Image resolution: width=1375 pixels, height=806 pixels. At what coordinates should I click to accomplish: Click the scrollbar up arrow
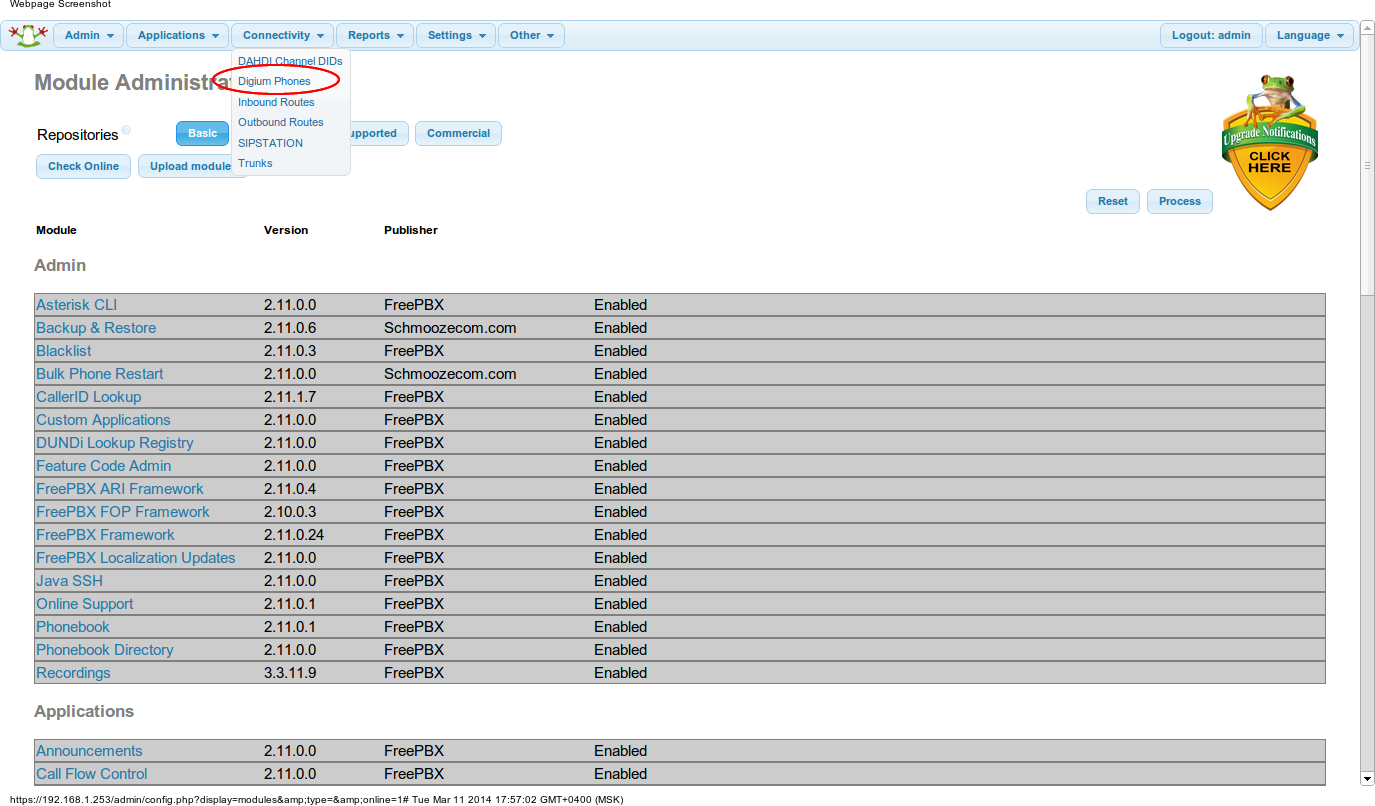[1367, 28]
